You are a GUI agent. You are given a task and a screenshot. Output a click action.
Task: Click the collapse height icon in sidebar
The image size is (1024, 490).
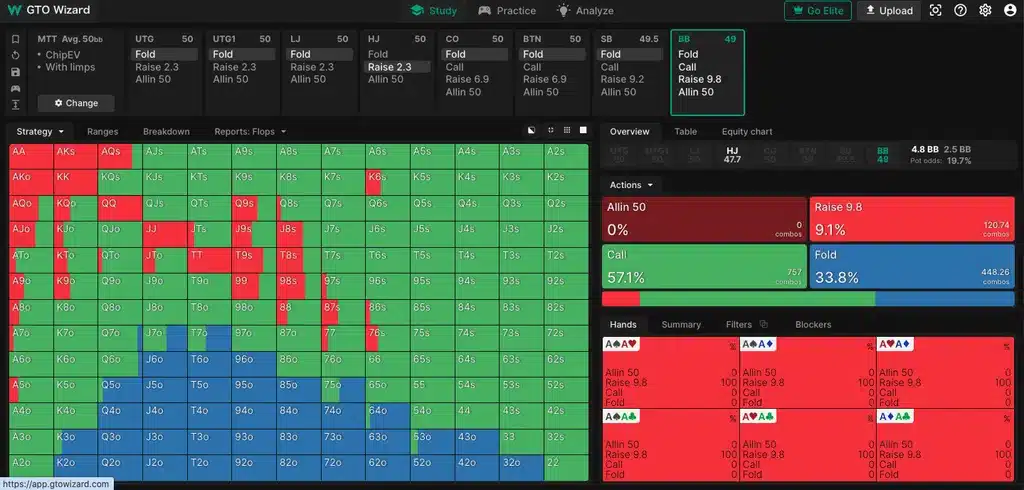coord(16,105)
